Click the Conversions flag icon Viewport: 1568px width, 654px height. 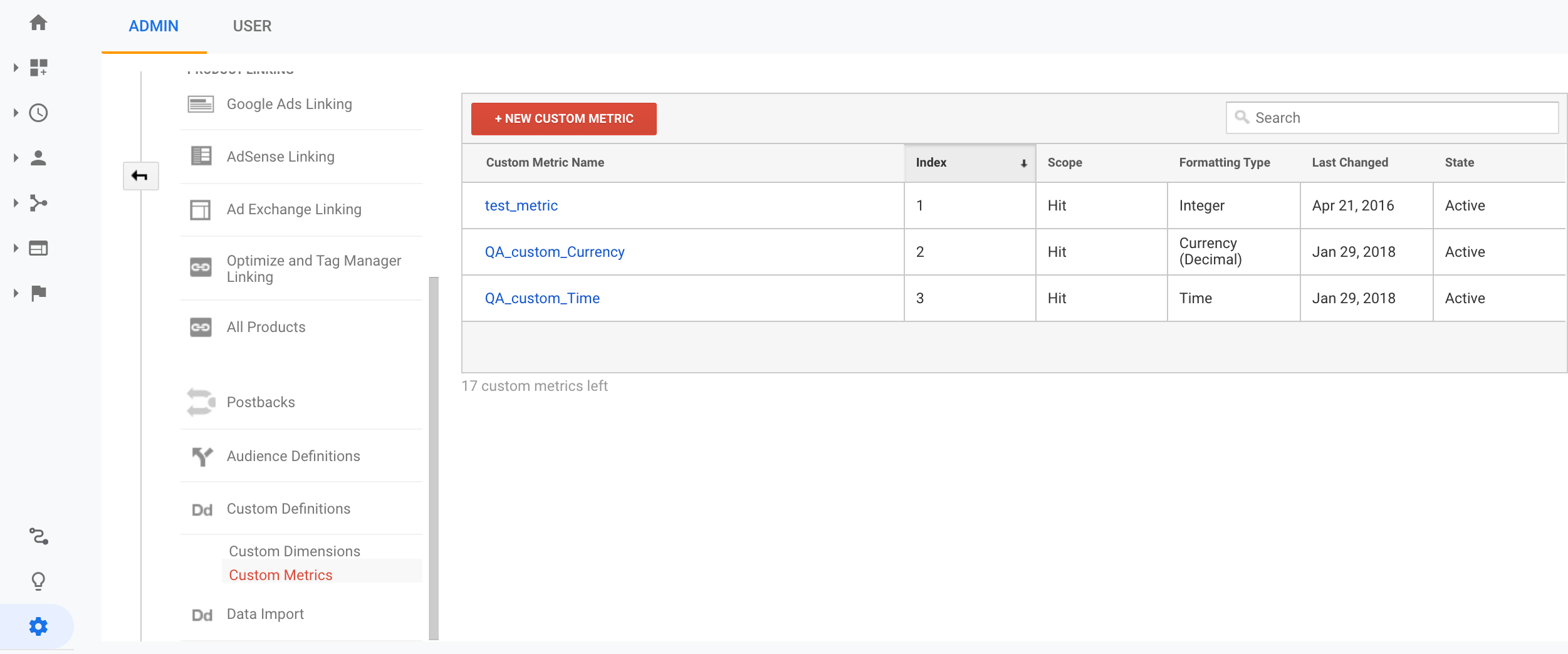click(39, 292)
